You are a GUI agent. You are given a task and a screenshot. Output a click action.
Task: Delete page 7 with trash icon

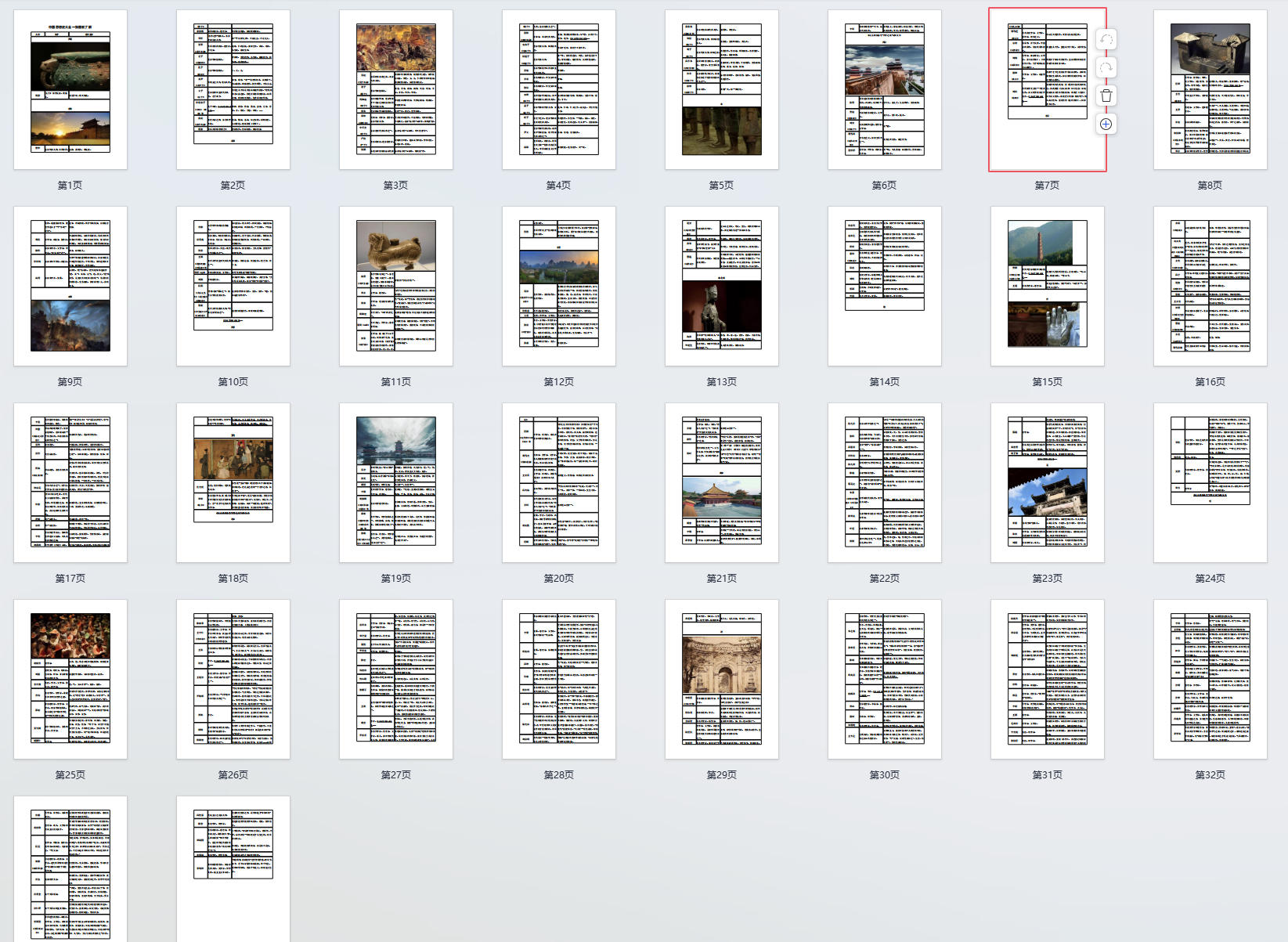pyautogui.click(x=1106, y=96)
